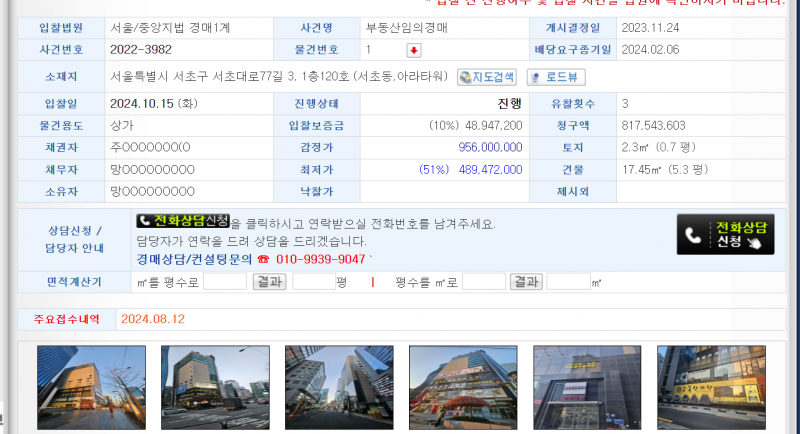Viewport: 800px width, 434px height.
Task: Open the 로드뷰 road view button
Action: point(556,77)
